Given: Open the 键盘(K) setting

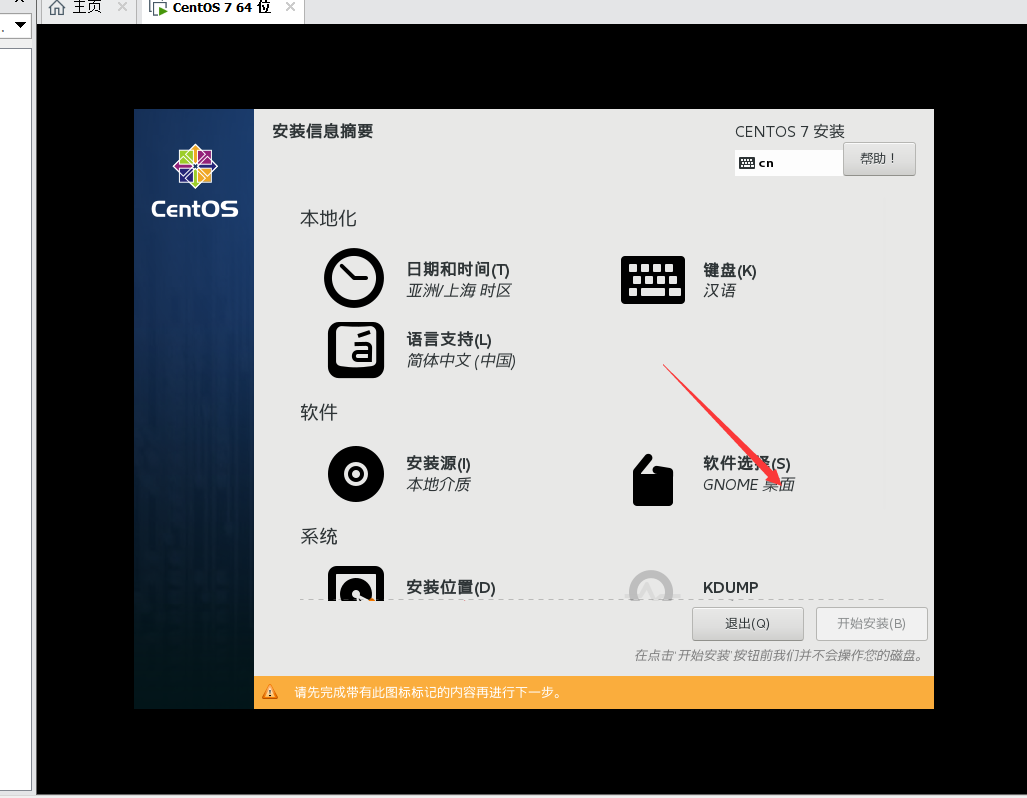Looking at the screenshot, I should [x=730, y=271].
